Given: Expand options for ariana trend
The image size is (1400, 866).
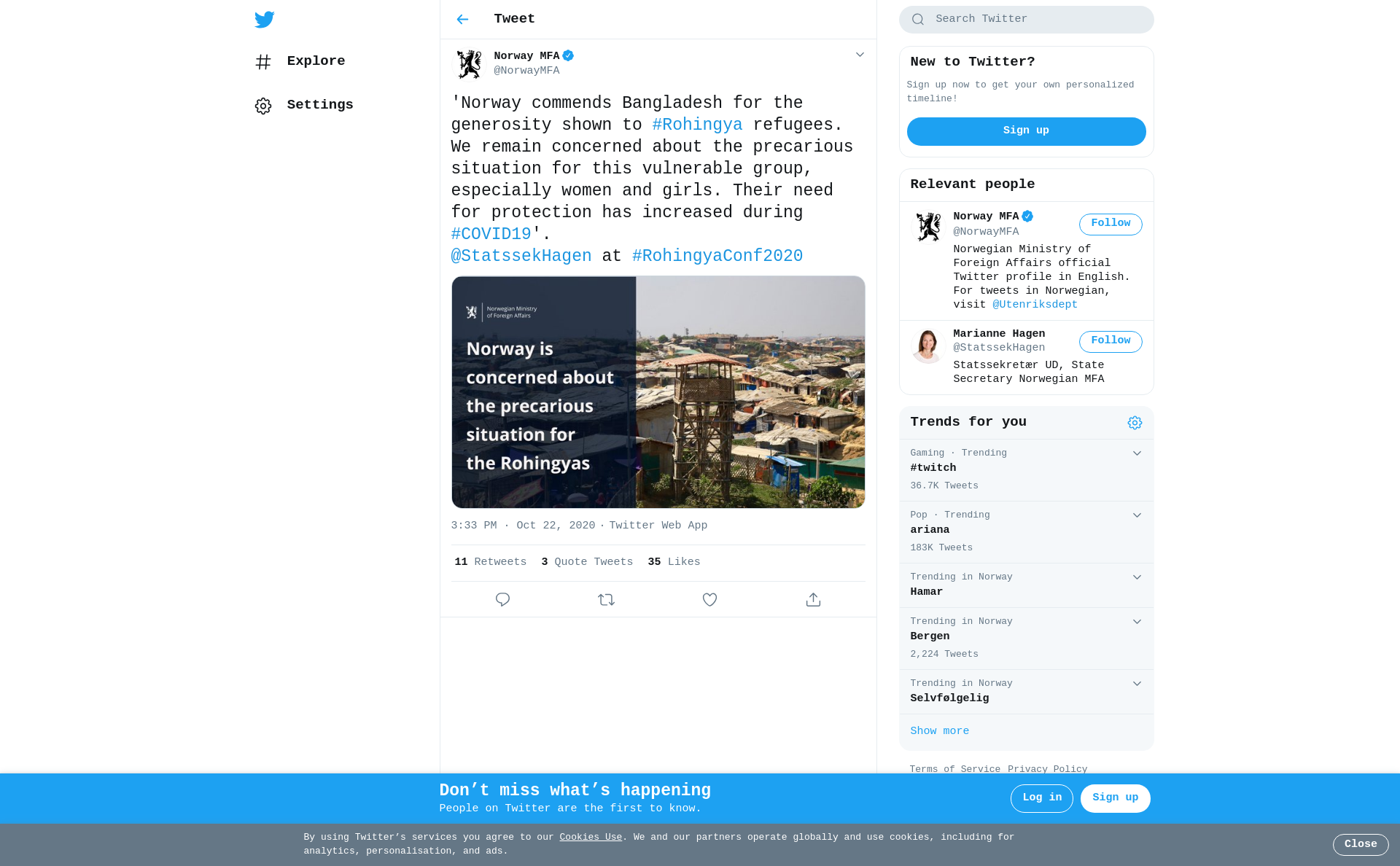Looking at the screenshot, I should (1137, 515).
